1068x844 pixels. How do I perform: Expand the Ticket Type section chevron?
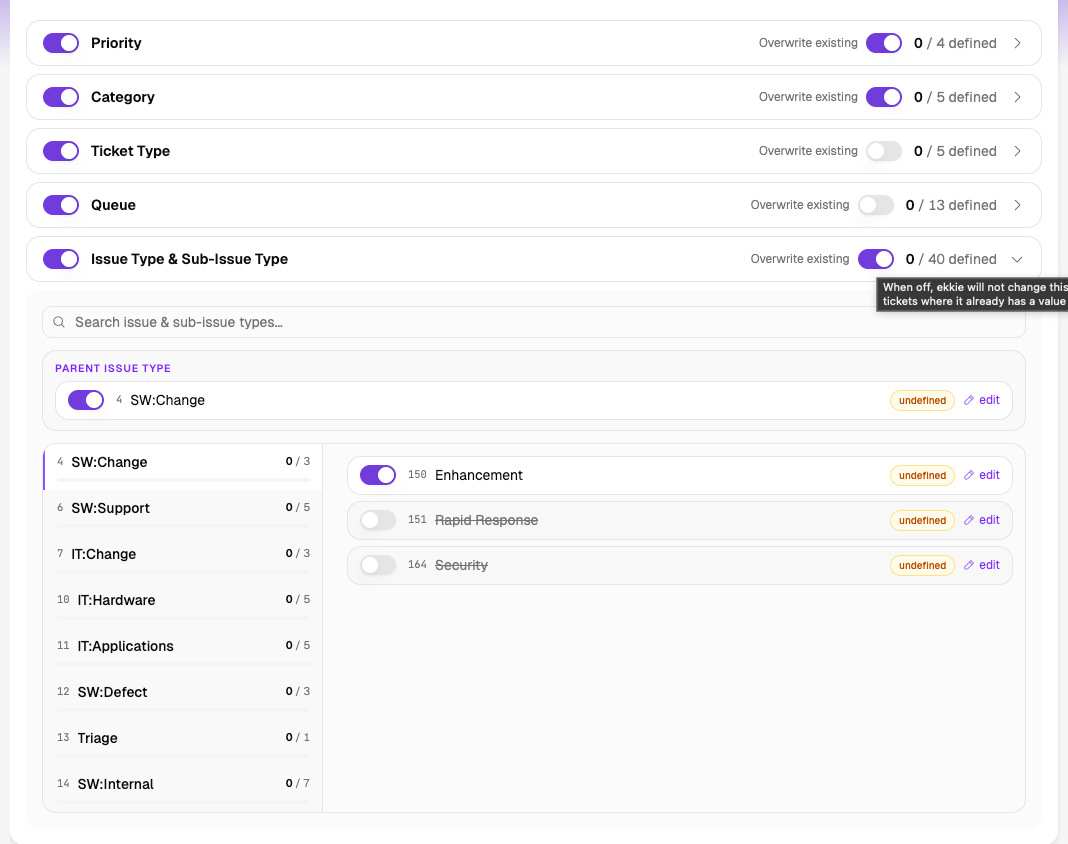coord(1017,151)
